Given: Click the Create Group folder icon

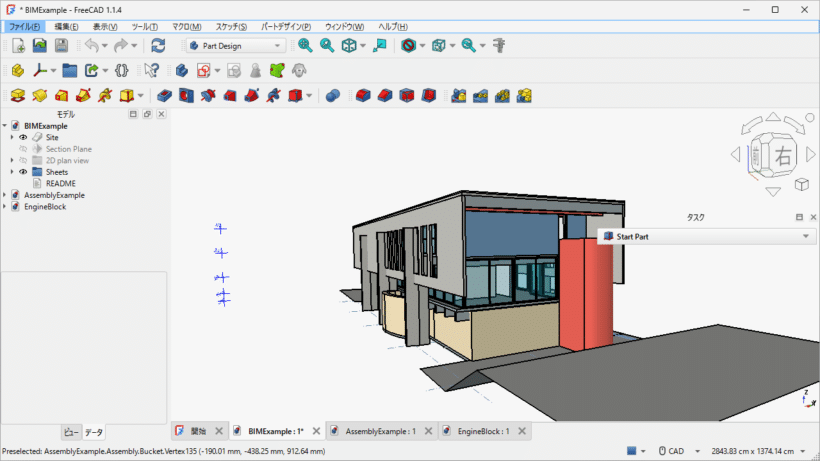Looking at the screenshot, I should tap(70, 71).
